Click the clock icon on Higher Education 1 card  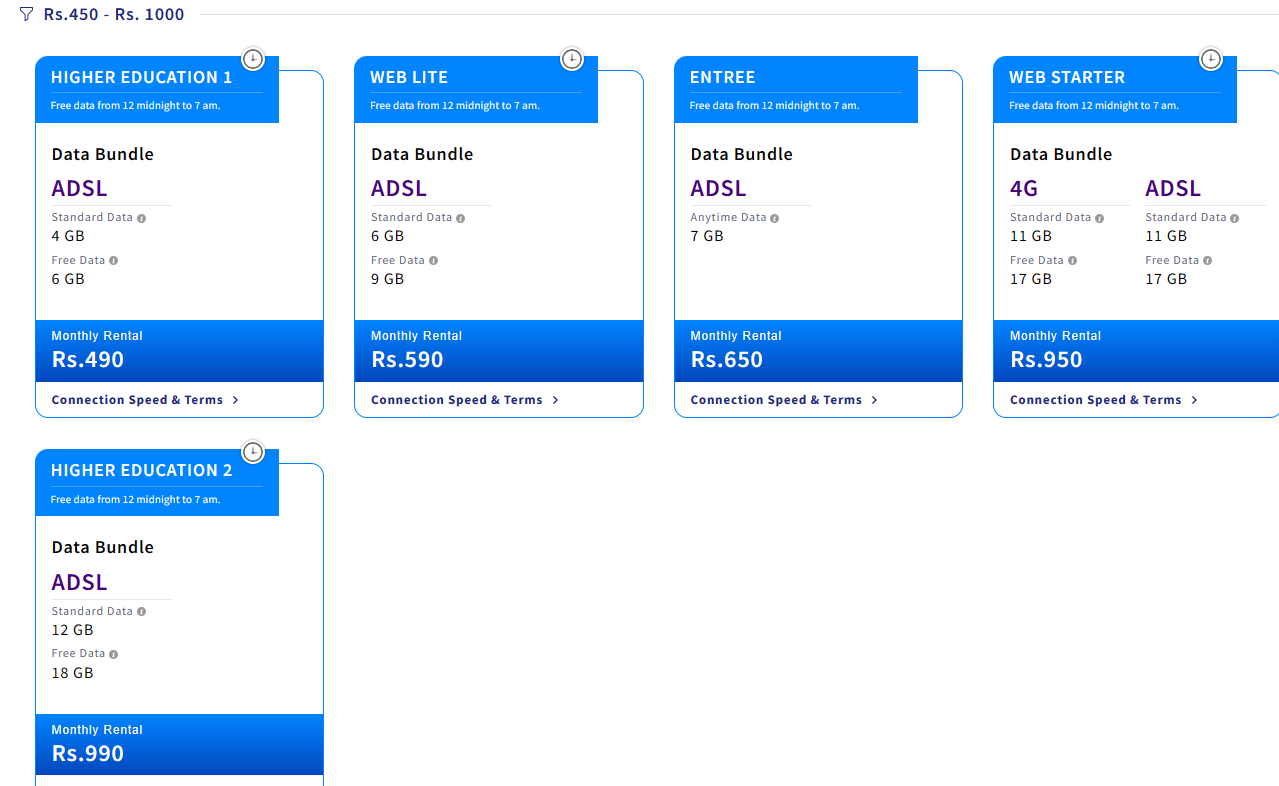coord(253,59)
